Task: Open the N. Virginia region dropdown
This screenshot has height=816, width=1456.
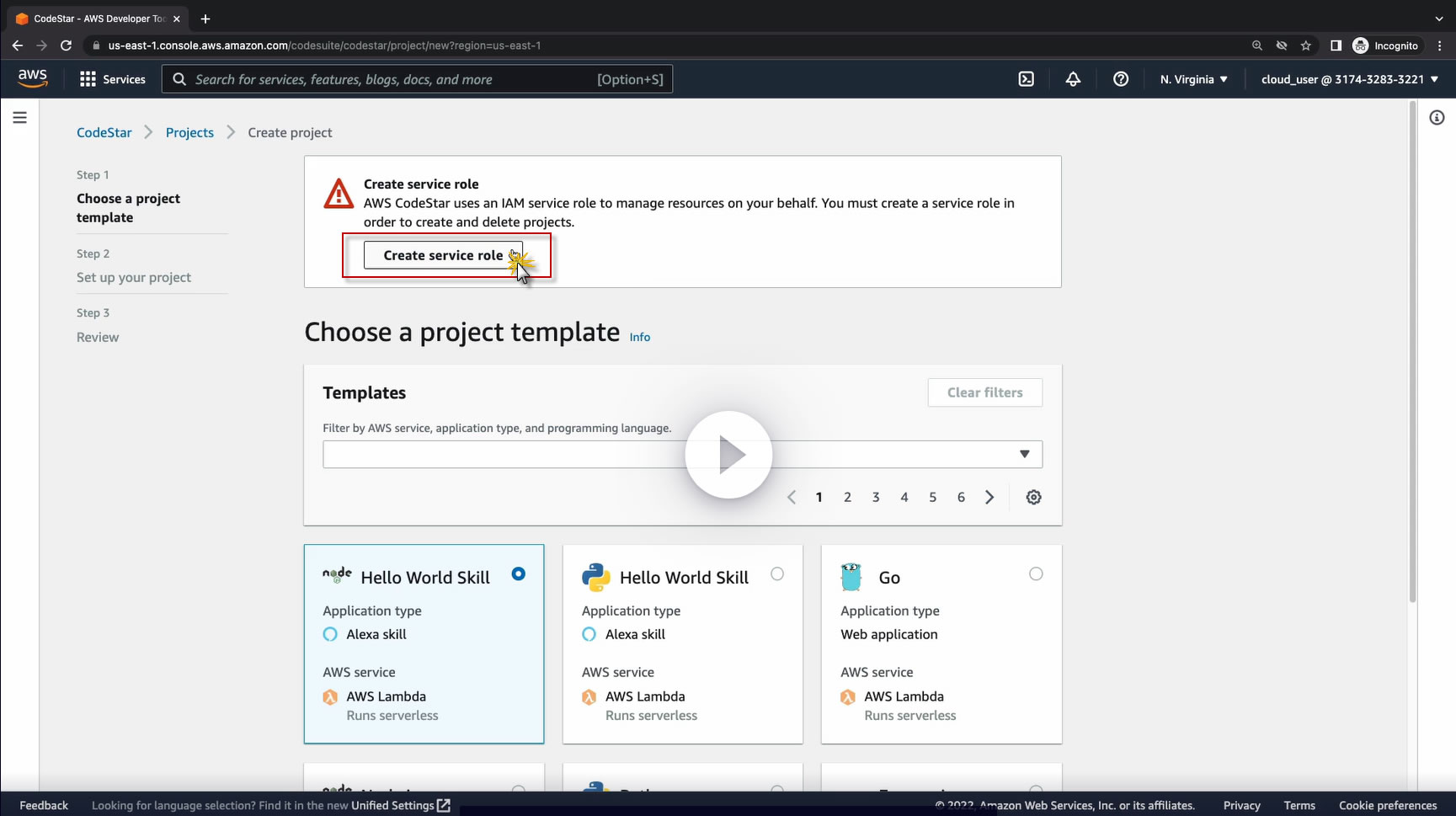Action: [1193, 79]
